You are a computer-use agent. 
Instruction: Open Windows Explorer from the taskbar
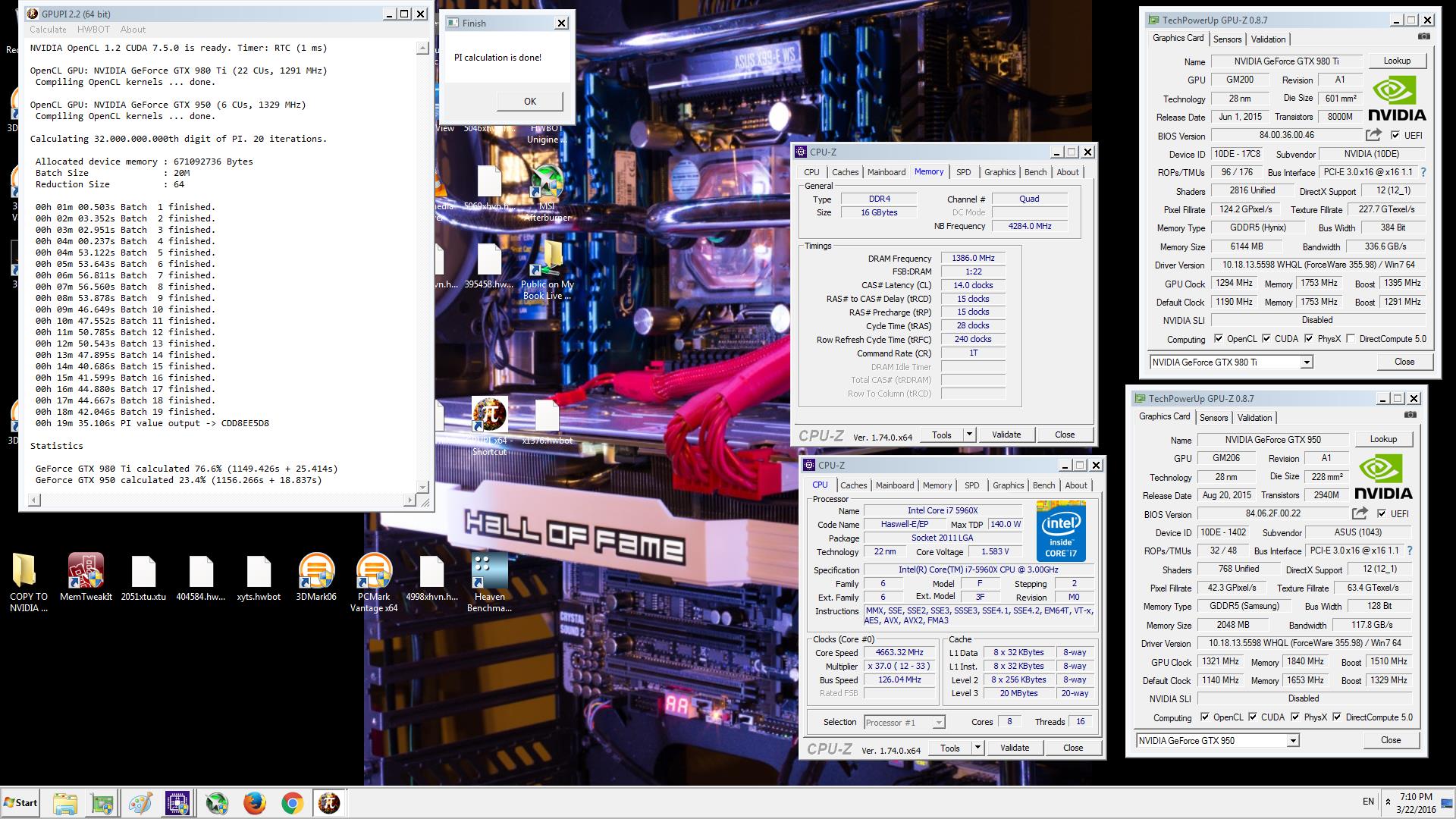(65, 802)
